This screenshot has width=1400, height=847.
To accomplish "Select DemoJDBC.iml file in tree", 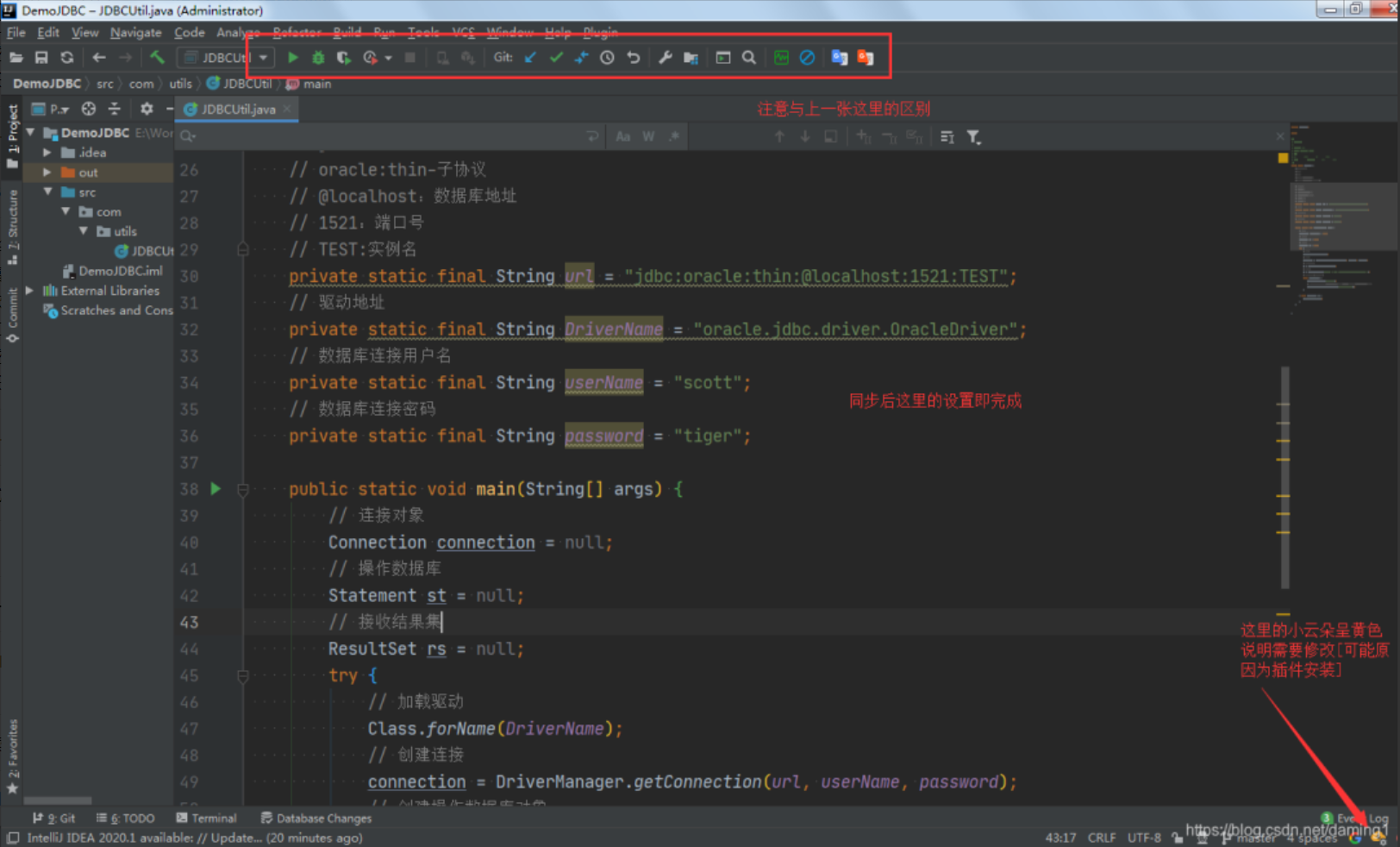I will [112, 271].
